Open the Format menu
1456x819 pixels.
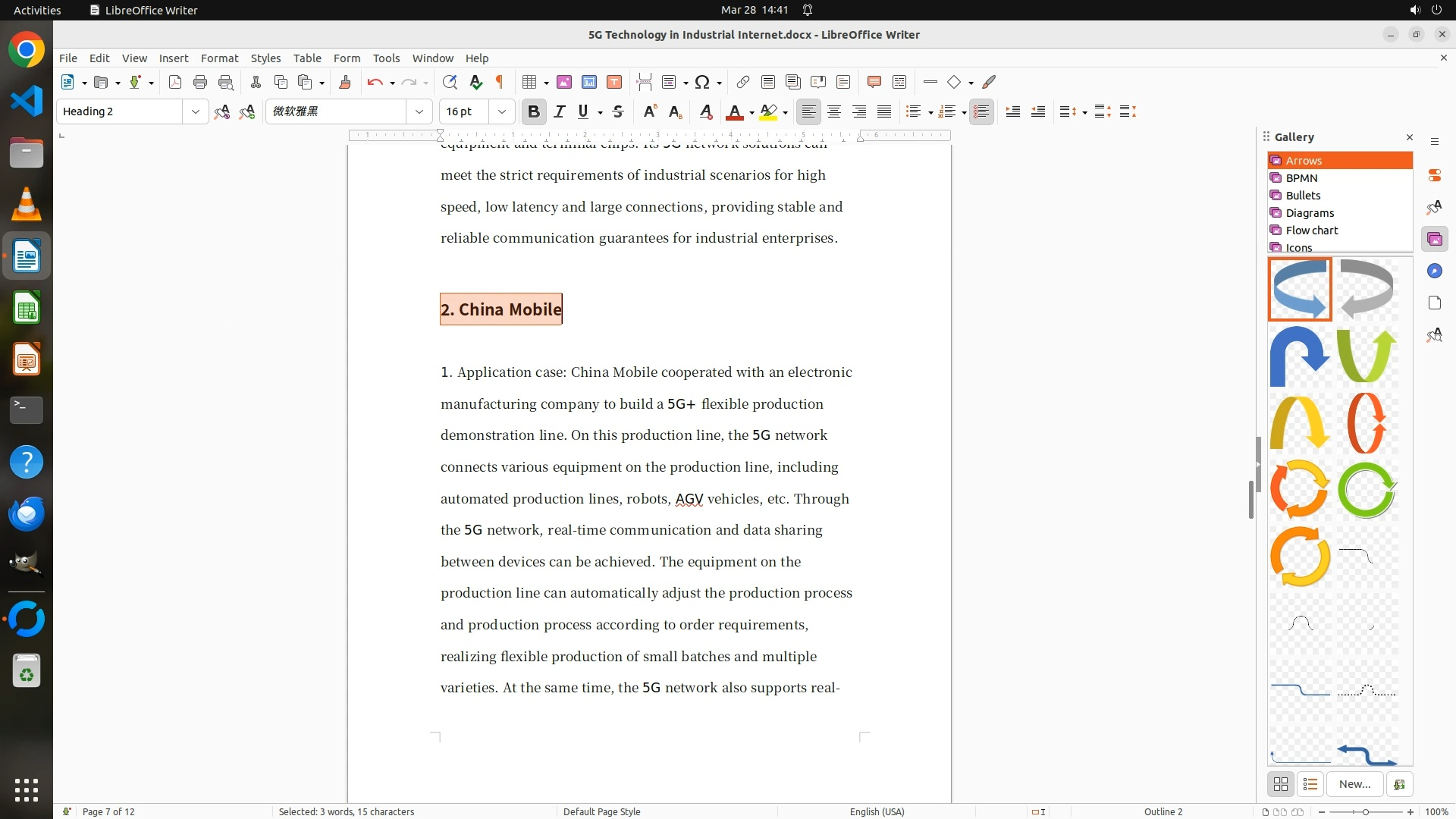click(x=219, y=58)
